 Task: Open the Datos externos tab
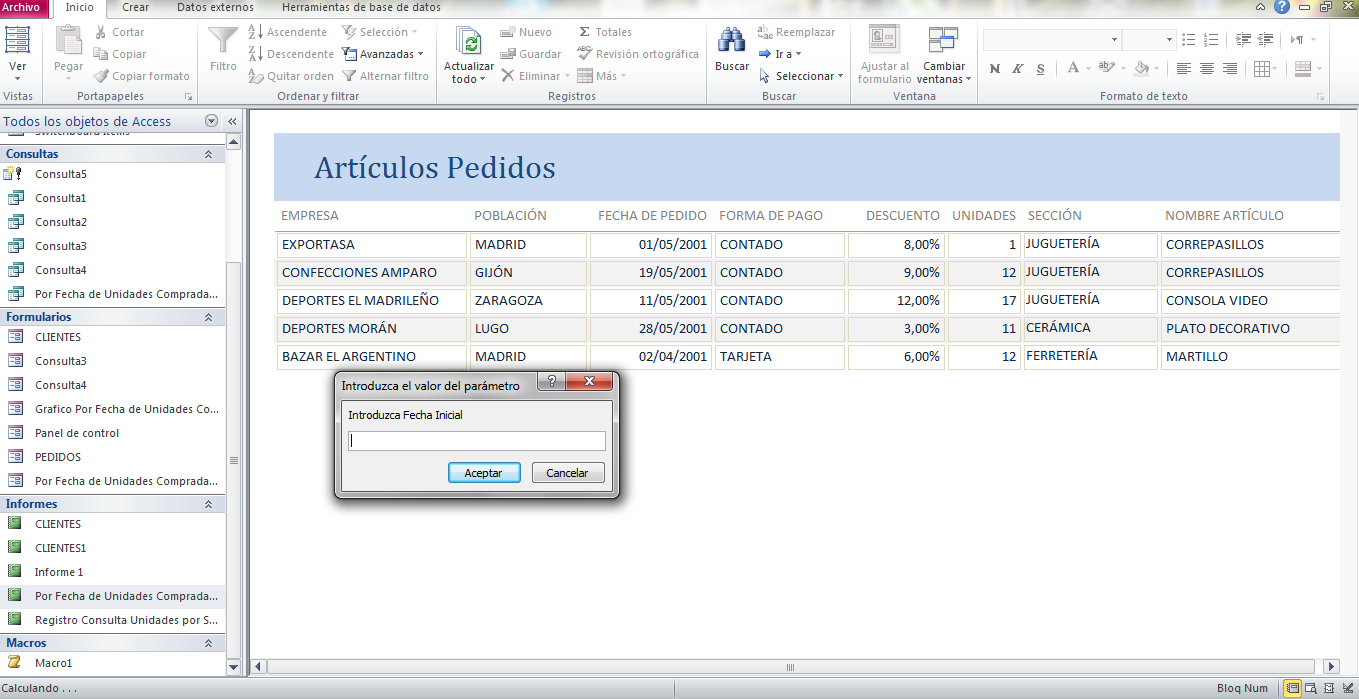pyautogui.click(x=215, y=7)
